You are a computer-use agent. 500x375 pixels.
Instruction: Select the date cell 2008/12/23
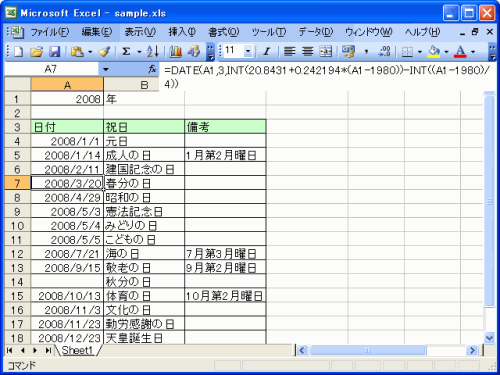[67, 338]
